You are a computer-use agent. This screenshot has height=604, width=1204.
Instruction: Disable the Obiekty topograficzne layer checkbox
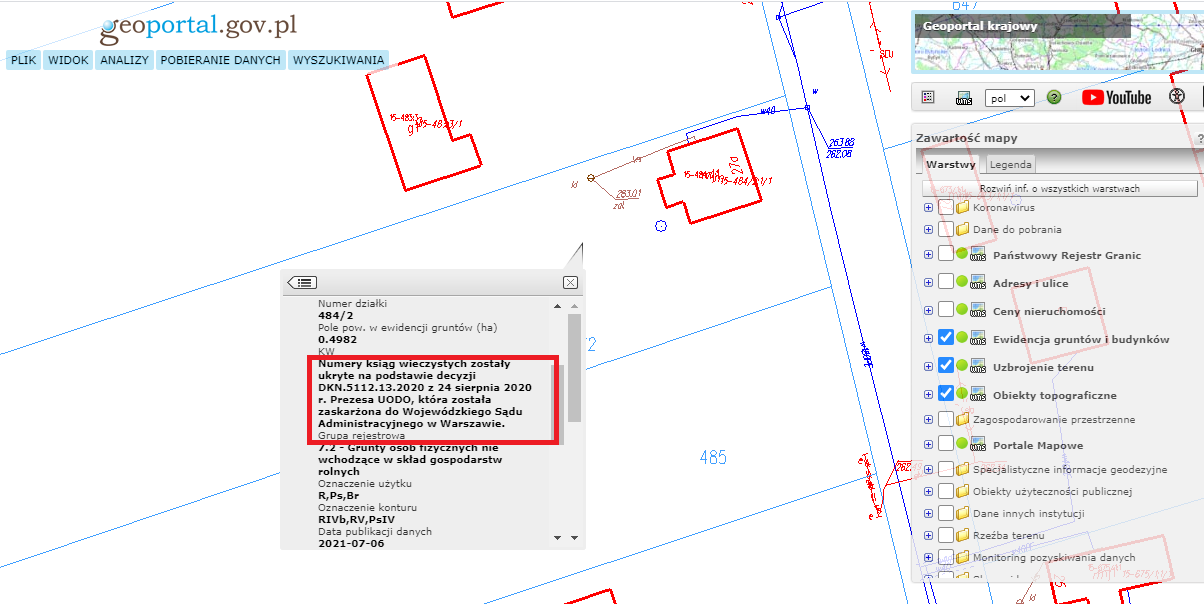(946, 394)
